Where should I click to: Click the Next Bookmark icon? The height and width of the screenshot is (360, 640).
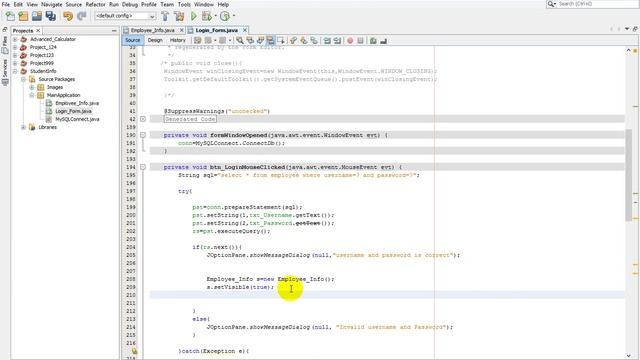click(x=303, y=40)
